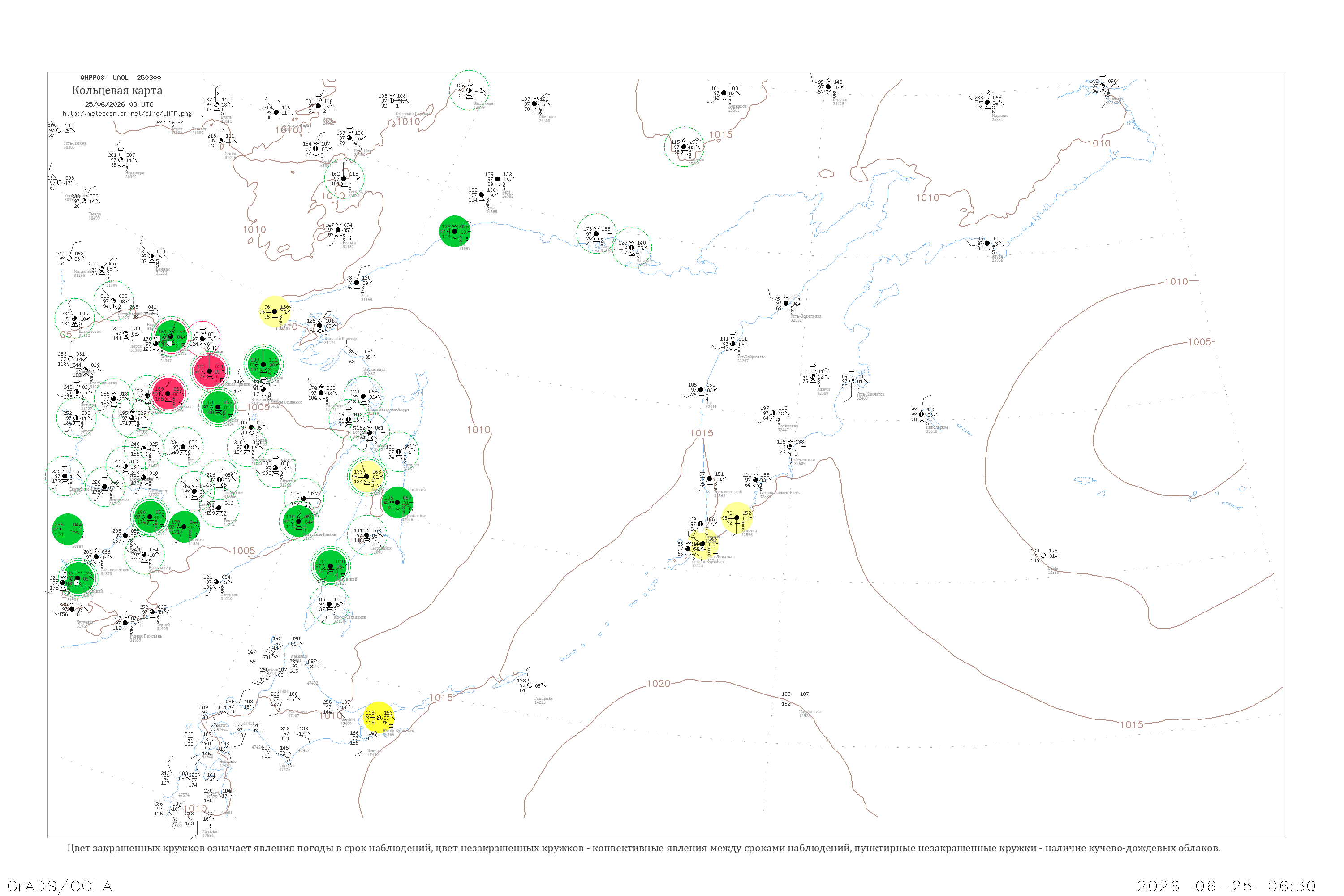
Task: Click the station label Puntijarka
Action: click(543, 698)
